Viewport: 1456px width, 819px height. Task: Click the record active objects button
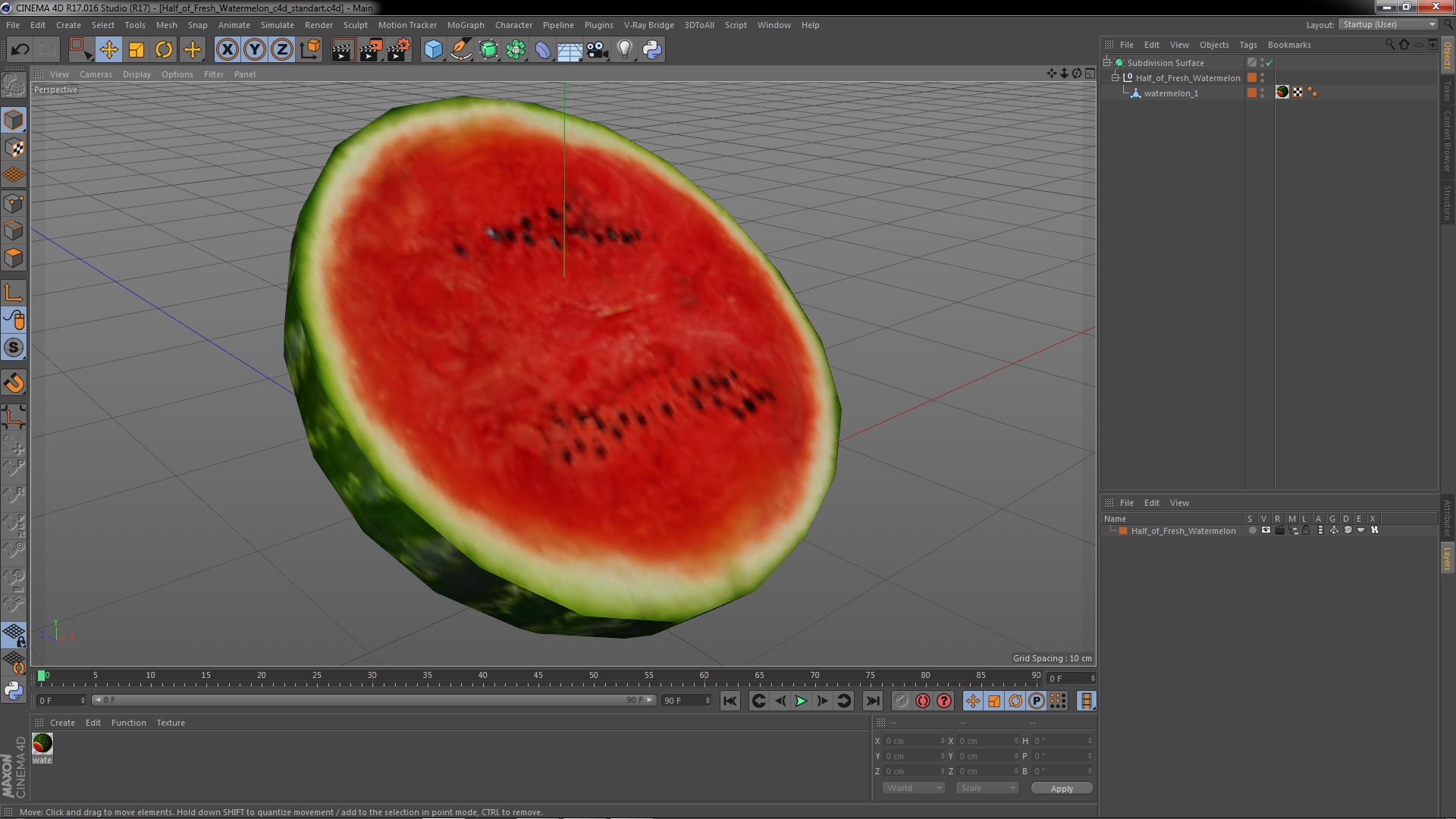[x=901, y=701]
